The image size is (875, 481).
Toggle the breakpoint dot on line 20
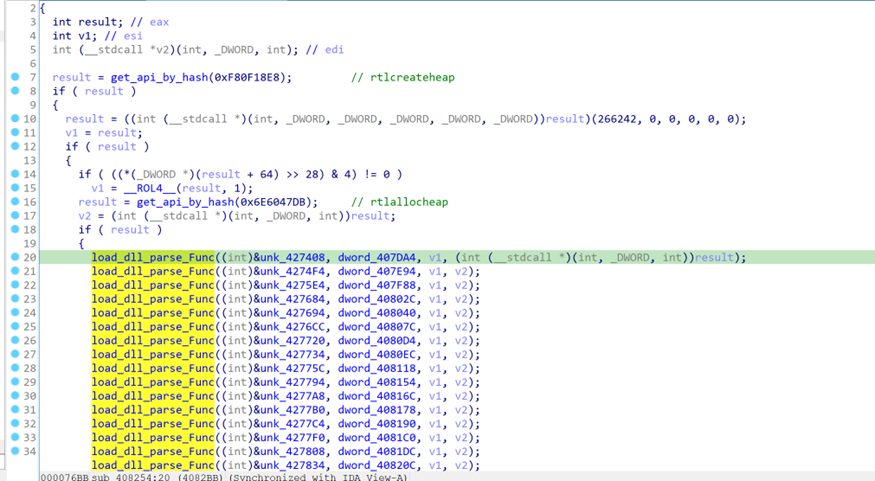point(15,257)
